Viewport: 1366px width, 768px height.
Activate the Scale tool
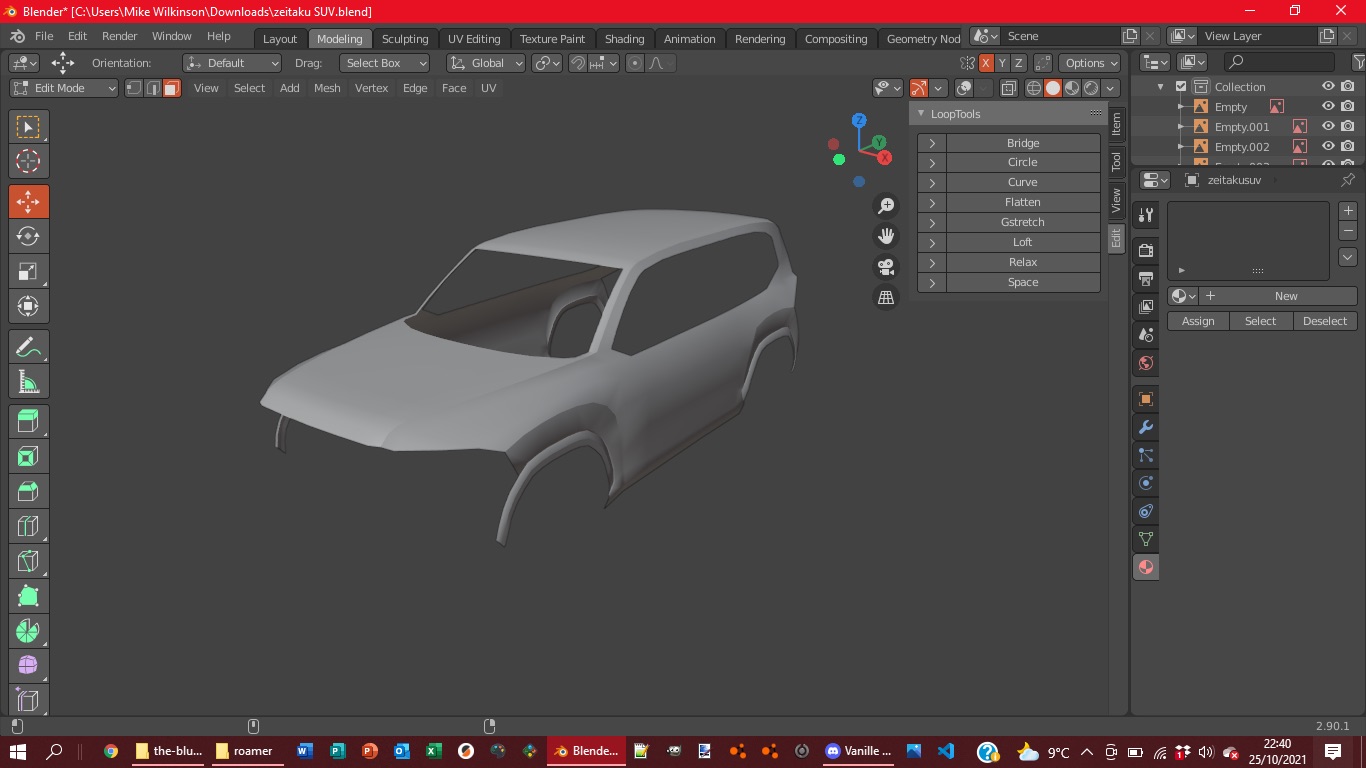[x=28, y=272]
